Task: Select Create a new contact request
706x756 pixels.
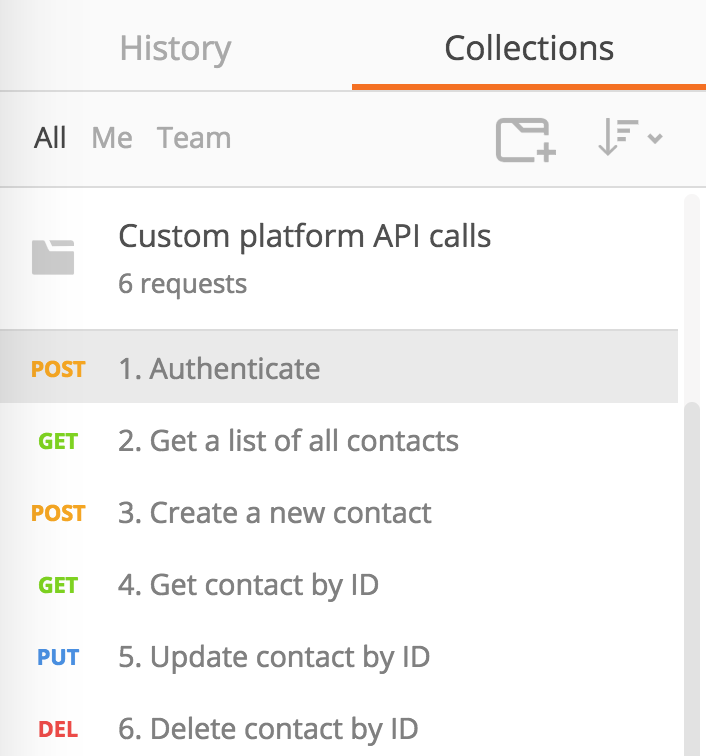Action: (x=275, y=513)
